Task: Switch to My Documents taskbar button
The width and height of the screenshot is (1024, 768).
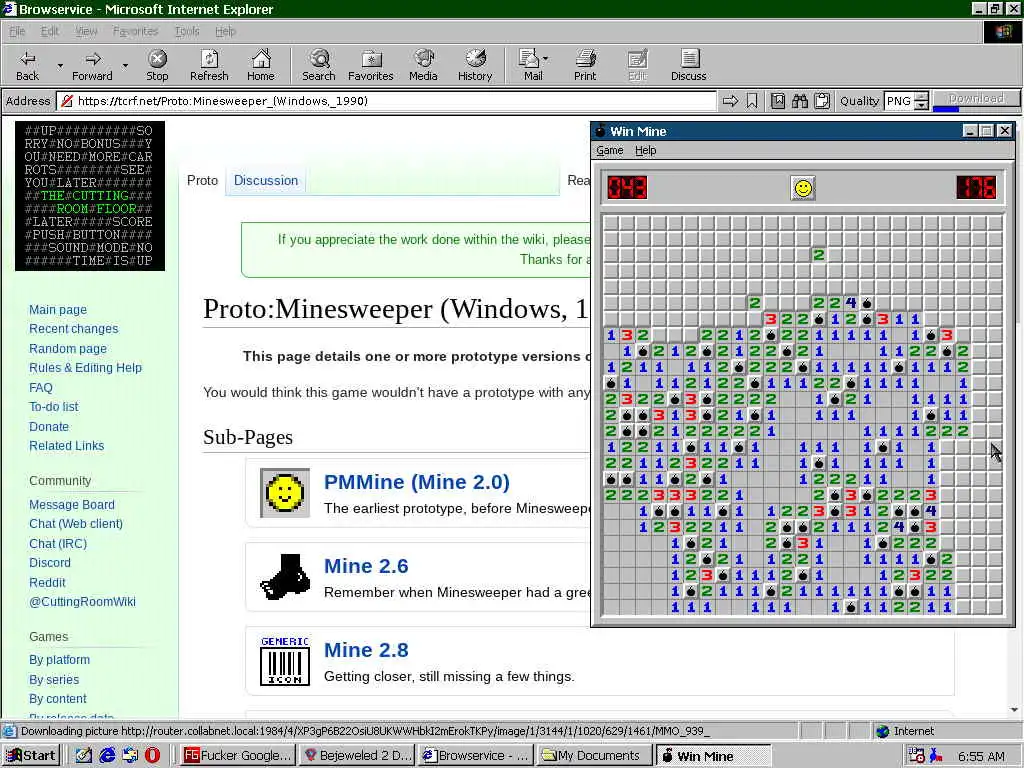Action: coord(594,756)
